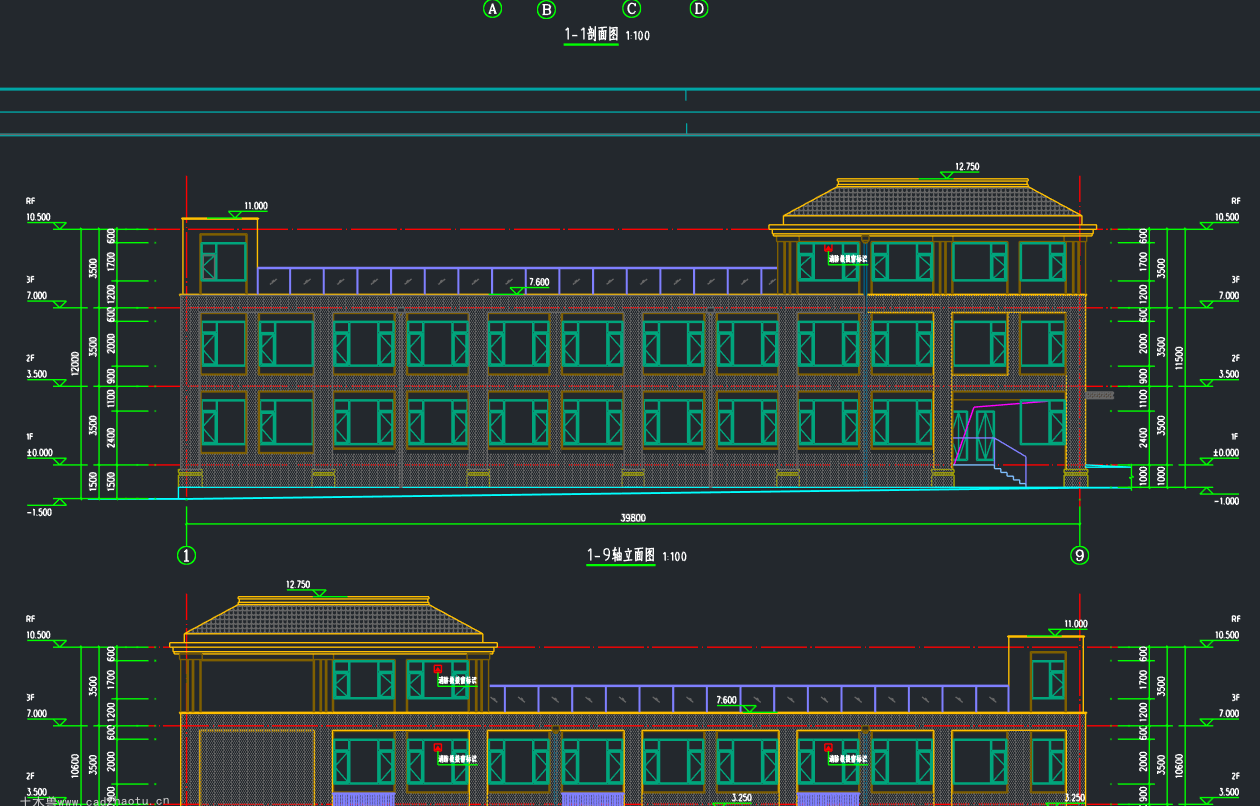Click the drawing title "1-1剖面图"
The width and height of the screenshot is (1260, 806).
(x=591, y=35)
